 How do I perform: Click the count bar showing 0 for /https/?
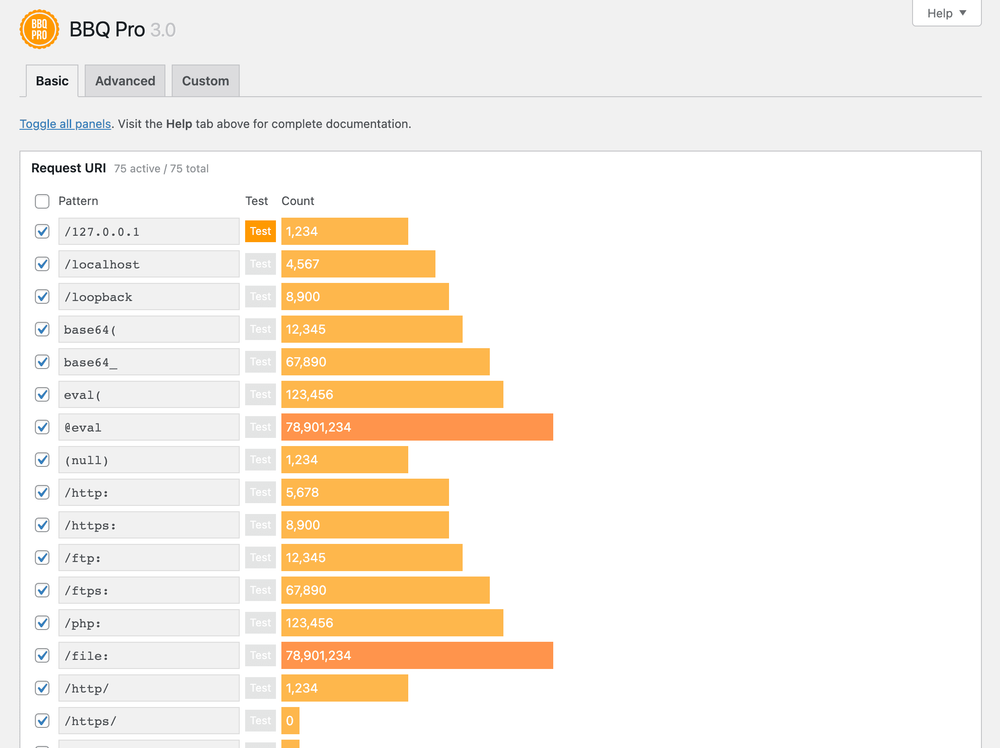[x=290, y=720]
